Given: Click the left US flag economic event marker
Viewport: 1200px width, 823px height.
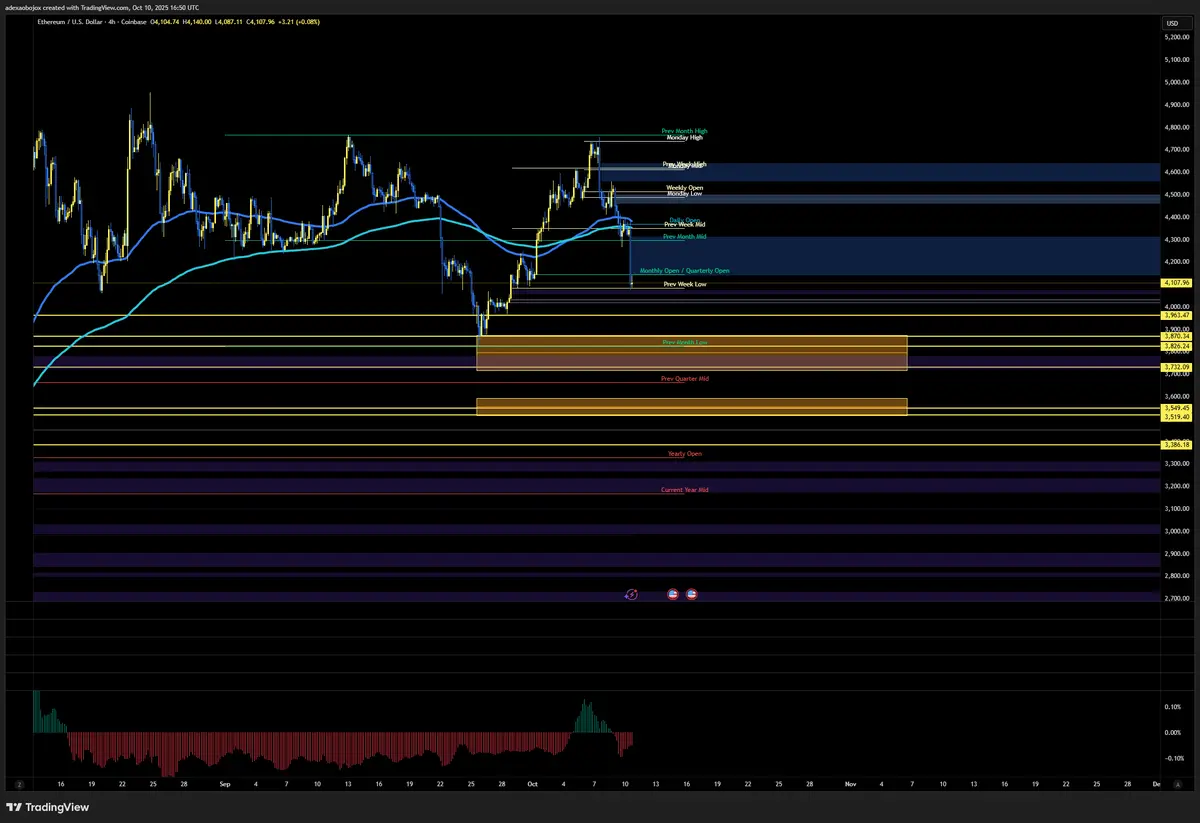Looking at the screenshot, I should (672, 594).
